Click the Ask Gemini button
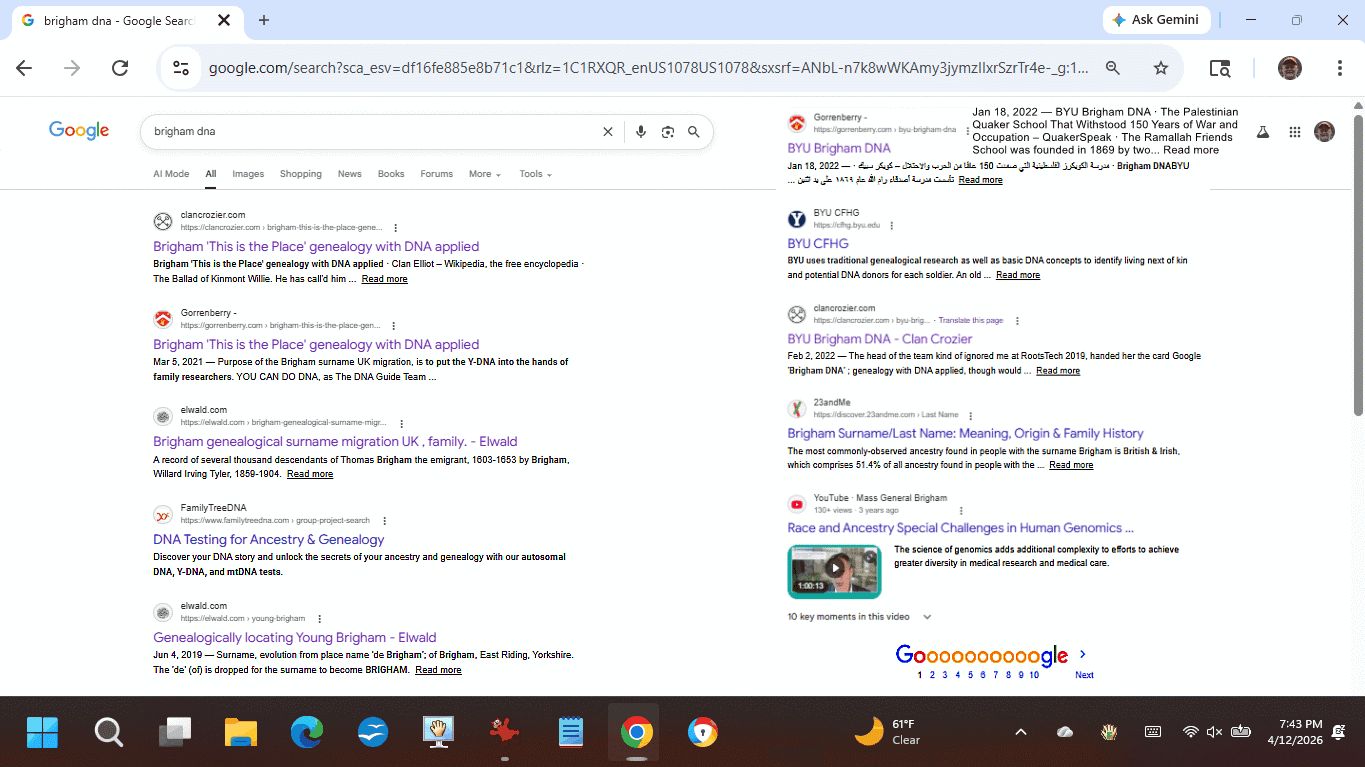The height and width of the screenshot is (767, 1365). point(1157,20)
